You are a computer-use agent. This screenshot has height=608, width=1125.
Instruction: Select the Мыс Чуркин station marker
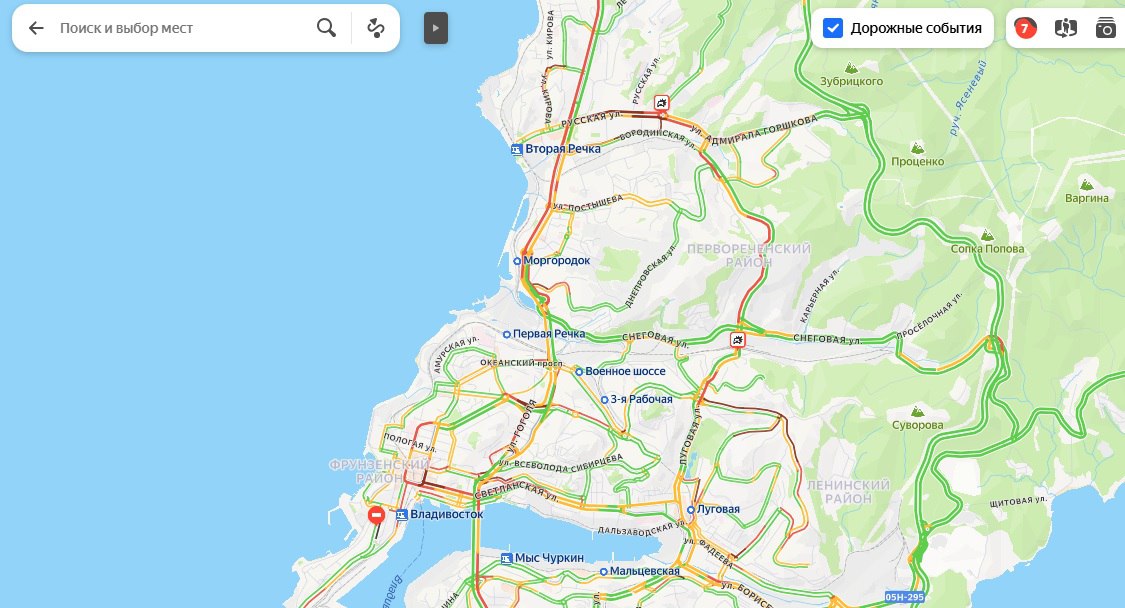click(506, 558)
